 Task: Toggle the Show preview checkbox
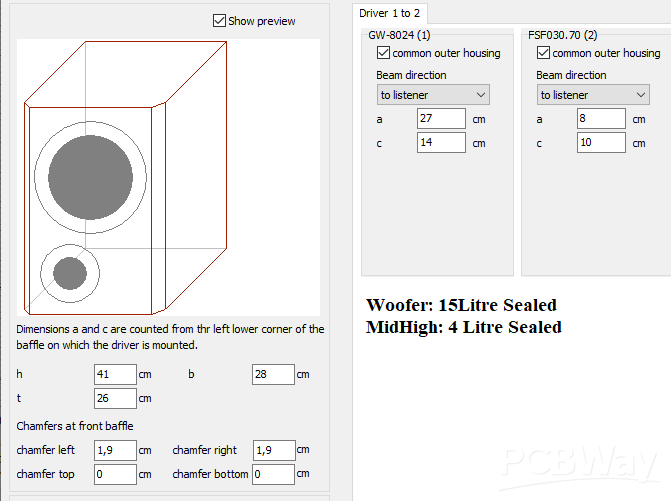tap(220, 21)
